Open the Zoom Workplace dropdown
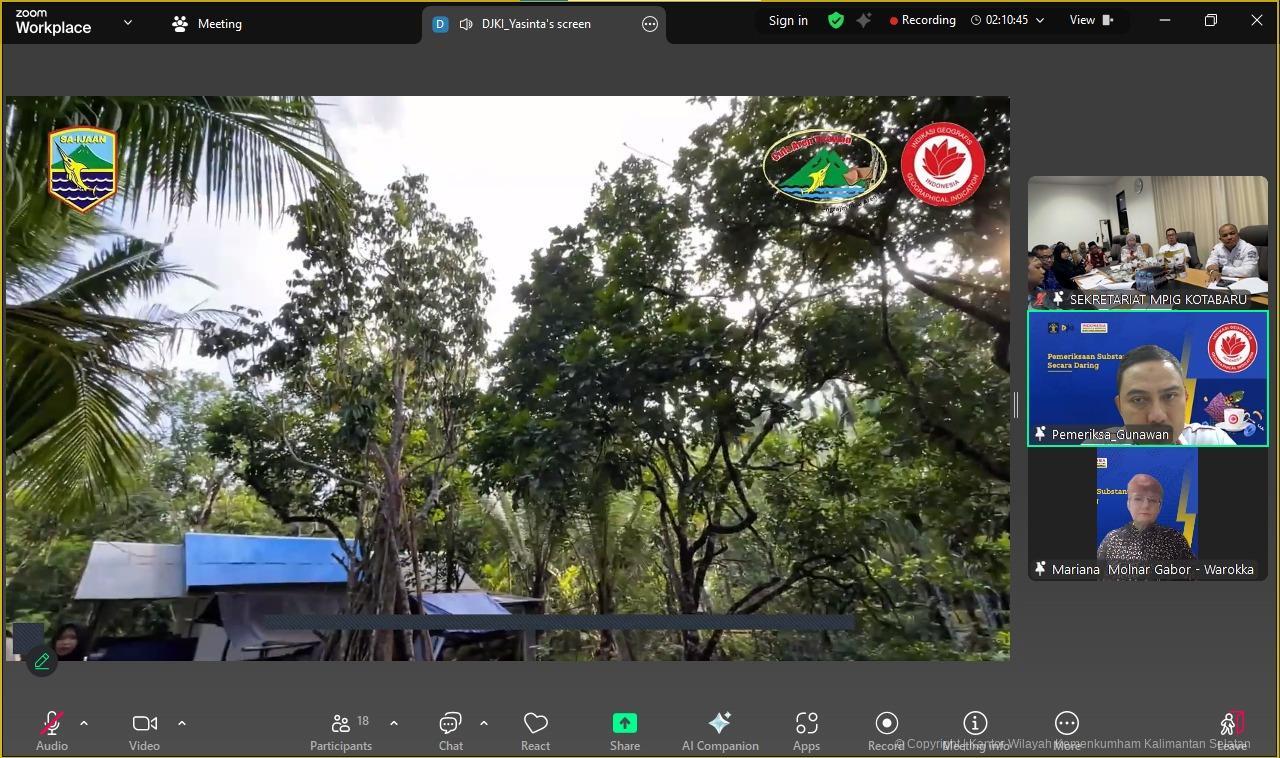This screenshot has height=758, width=1280. click(x=128, y=22)
